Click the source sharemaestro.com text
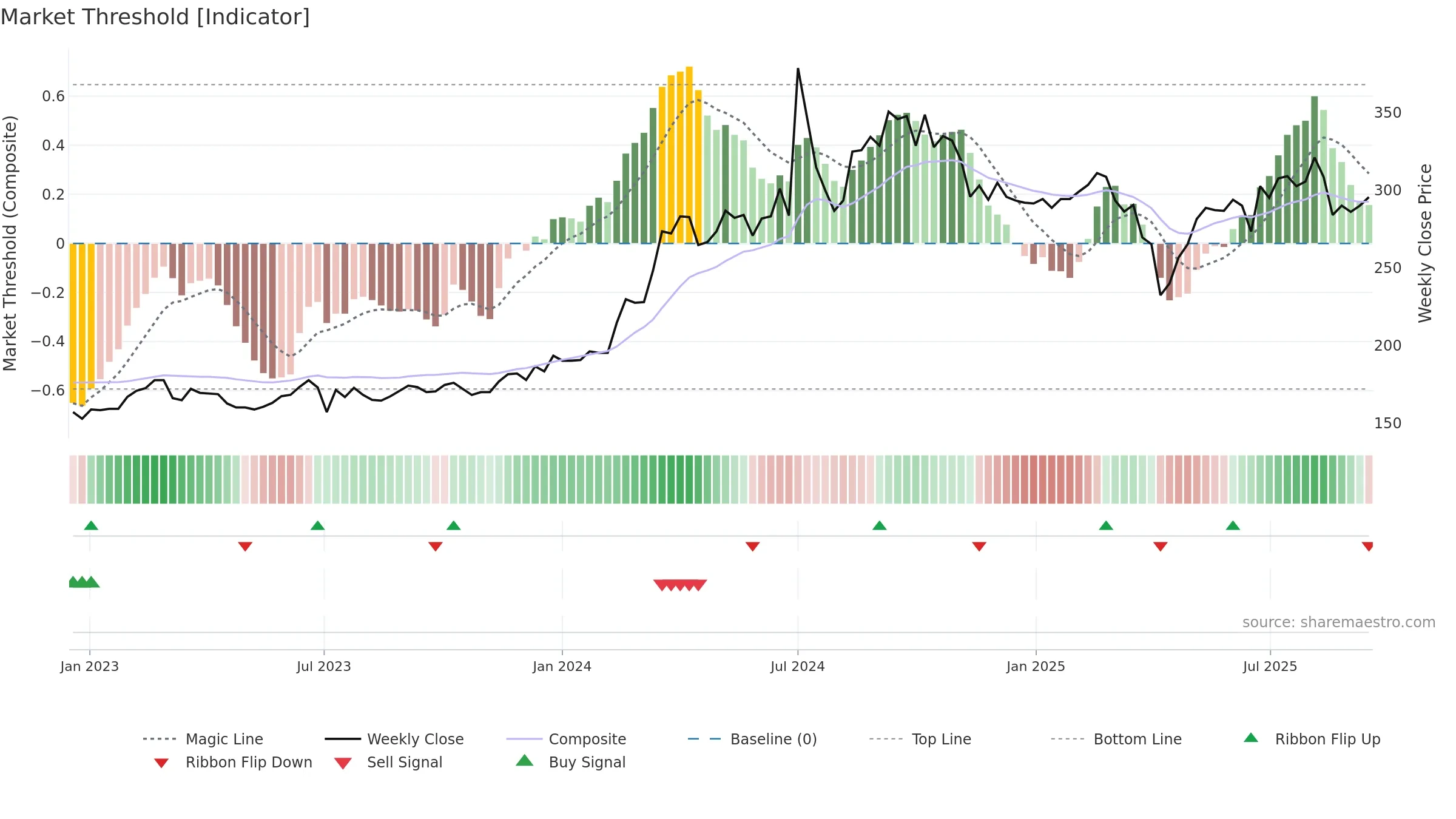 pos(1339,622)
